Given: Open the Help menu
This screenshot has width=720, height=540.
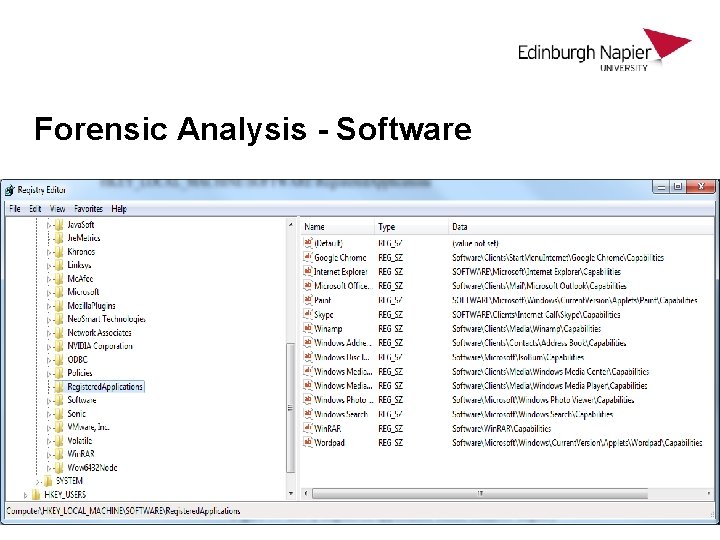Looking at the screenshot, I should [x=118, y=208].
